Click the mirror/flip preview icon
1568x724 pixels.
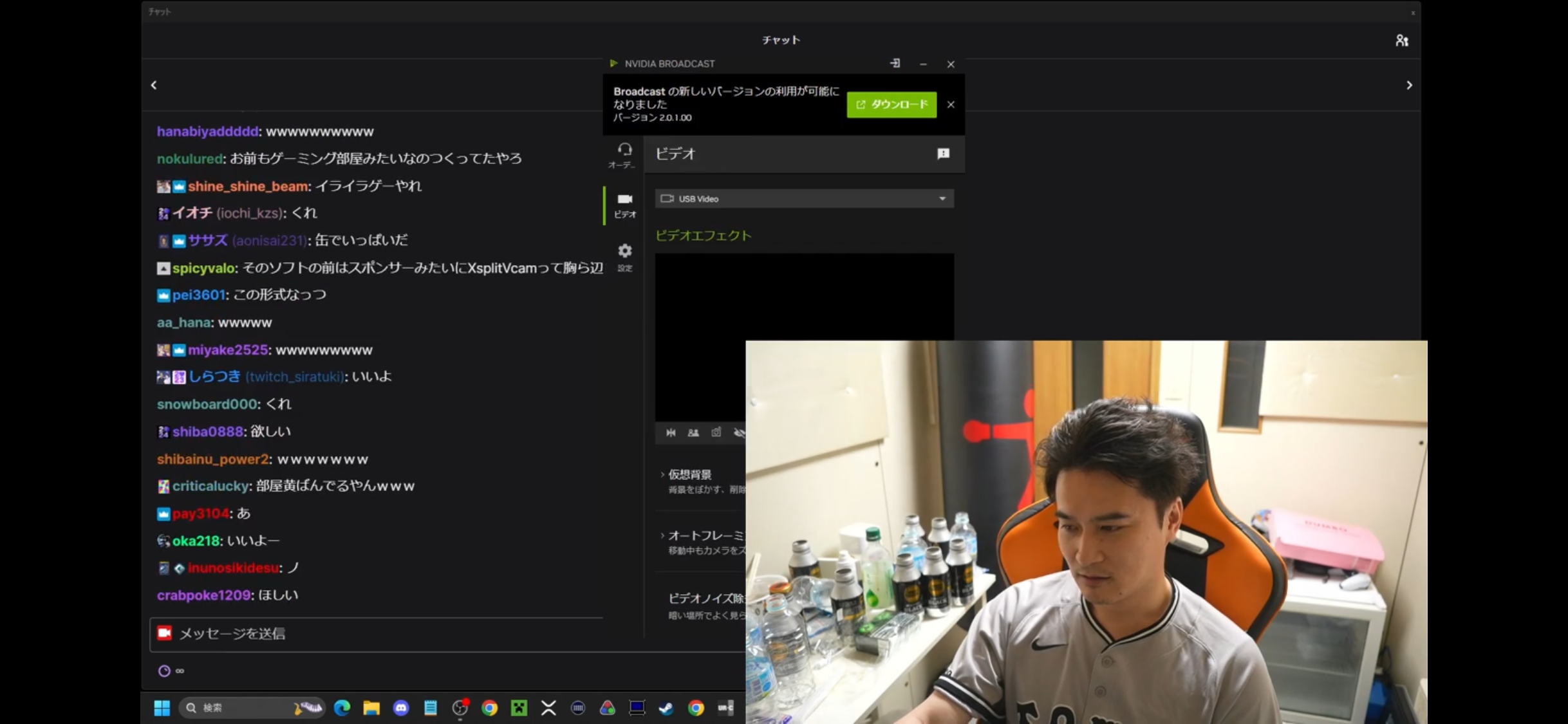click(x=671, y=432)
